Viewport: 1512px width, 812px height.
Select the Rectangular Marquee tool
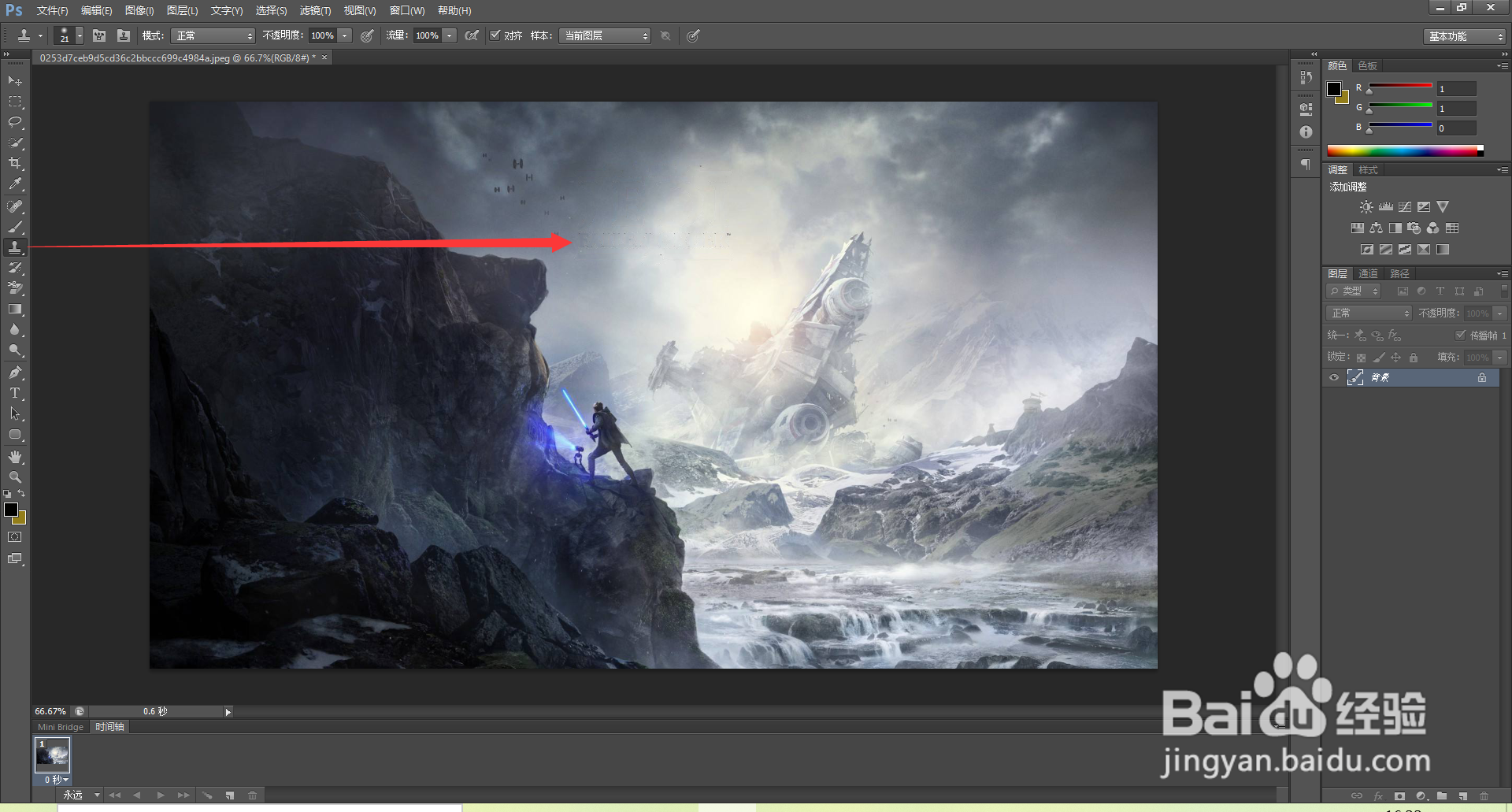tap(15, 102)
